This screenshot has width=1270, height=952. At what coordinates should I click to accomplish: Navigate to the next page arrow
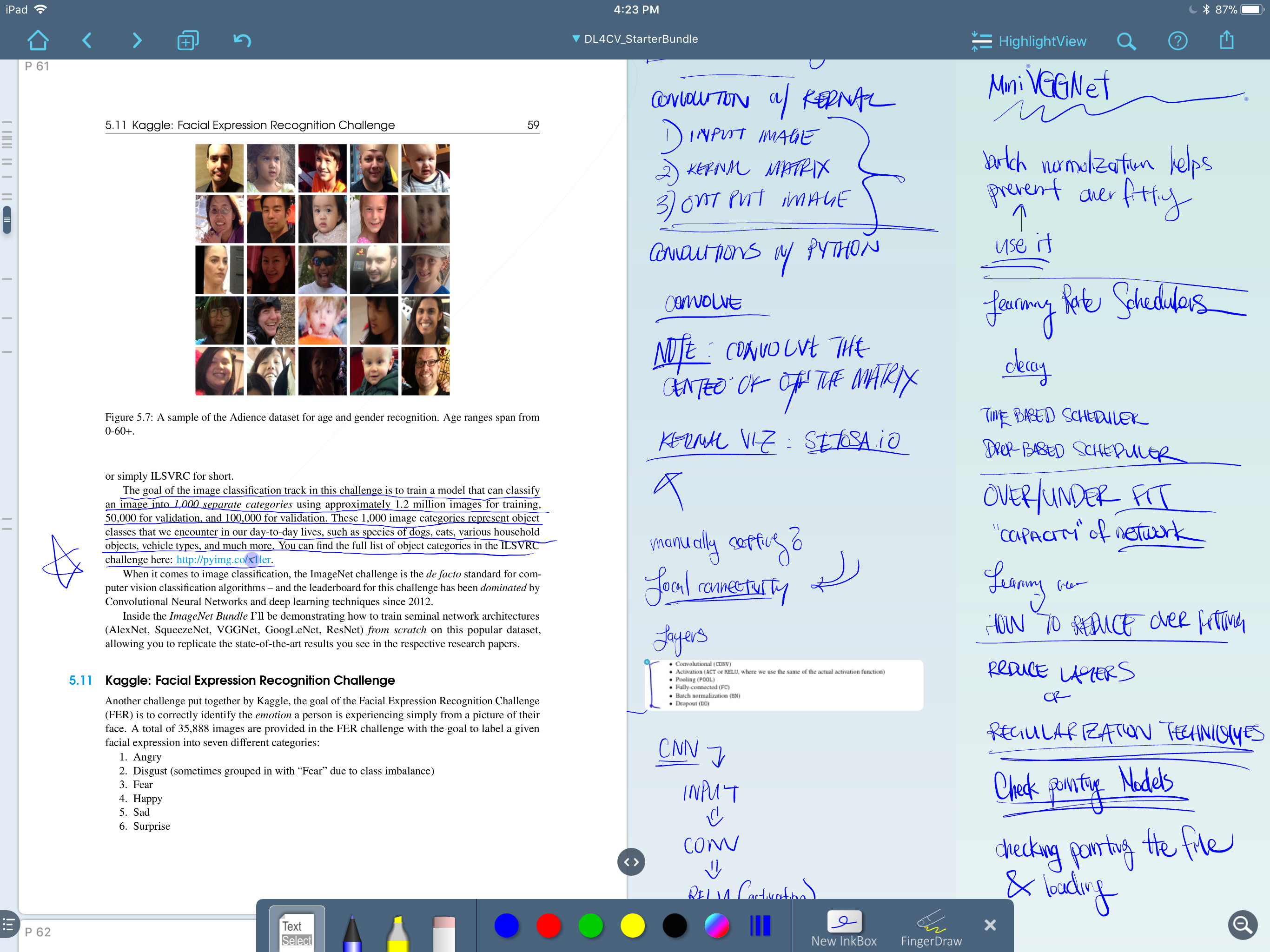(137, 40)
